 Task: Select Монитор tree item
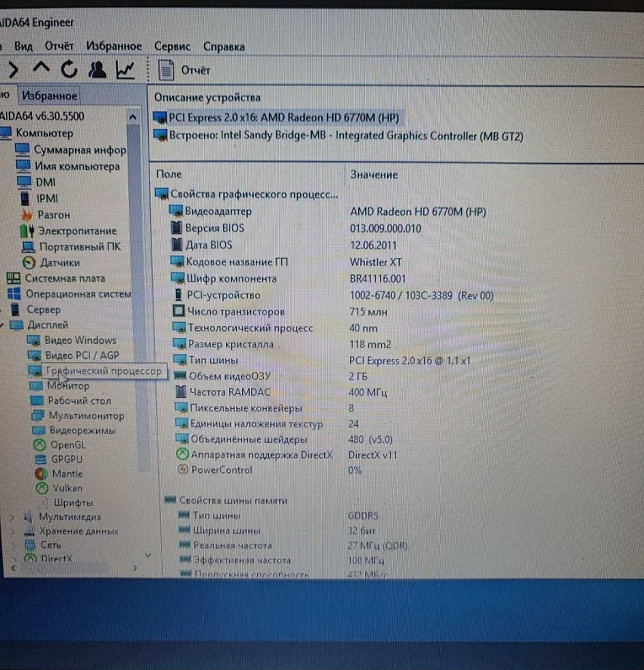pos(68,386)
